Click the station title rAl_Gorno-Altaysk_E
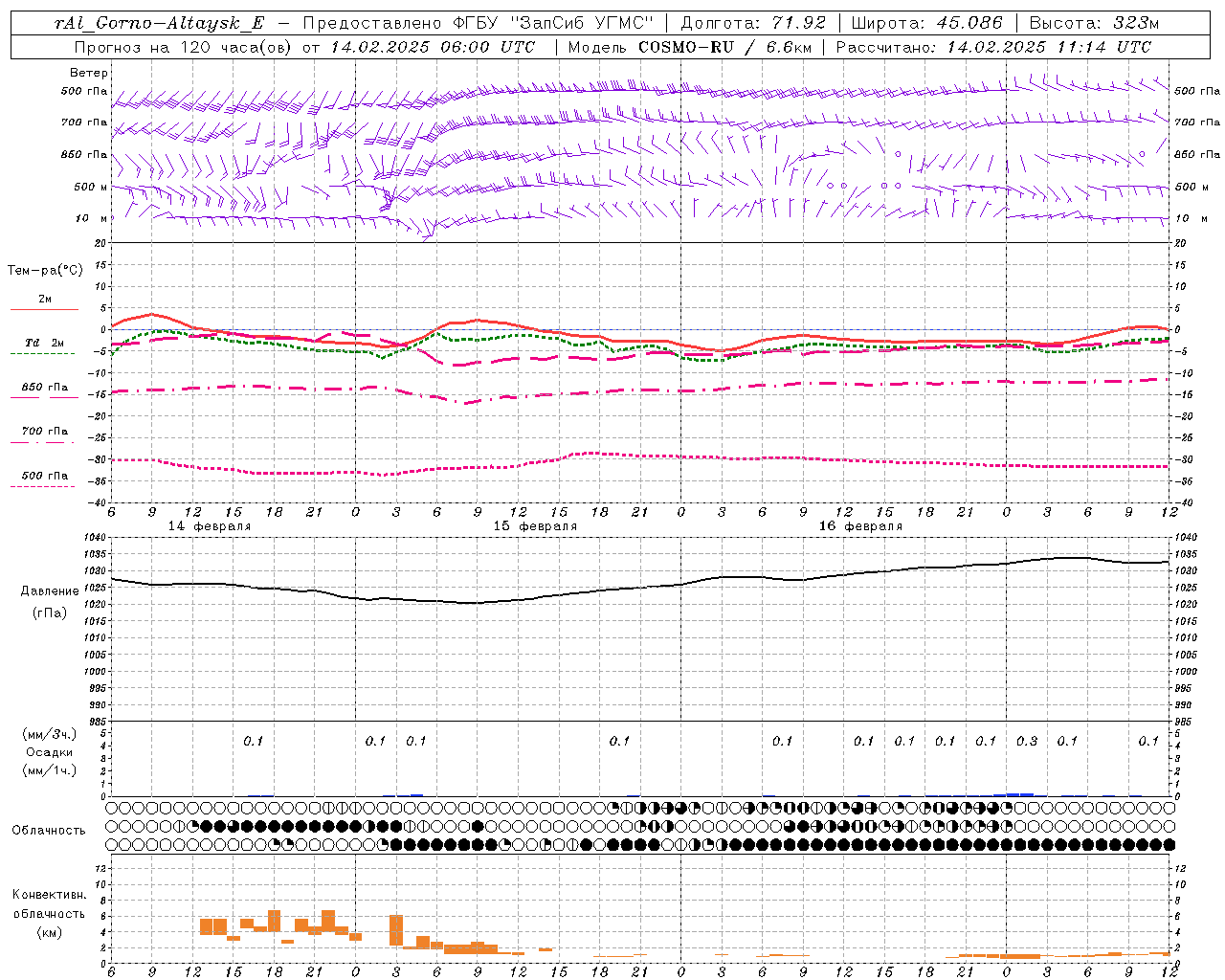Image resolution: width=1225 pixels, height=980 pixels. [159, 24]
